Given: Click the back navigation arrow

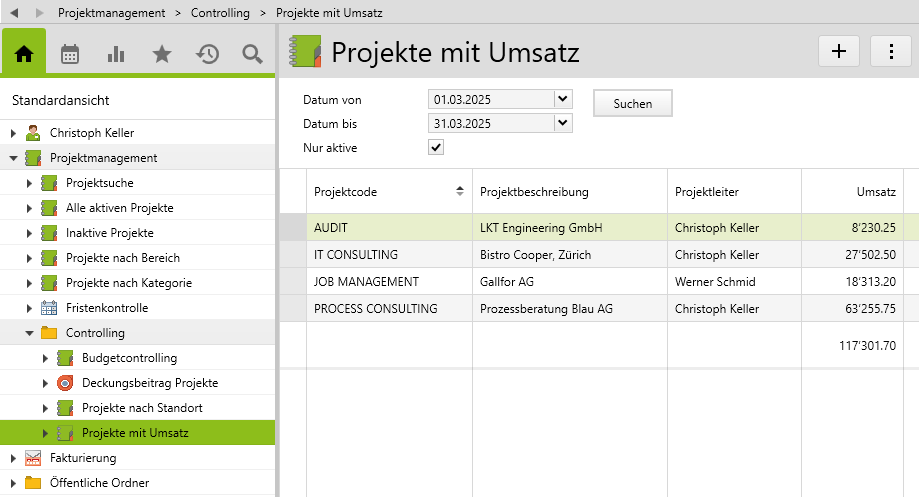Looking at the screenshot, I should click(x=15, y=12).
